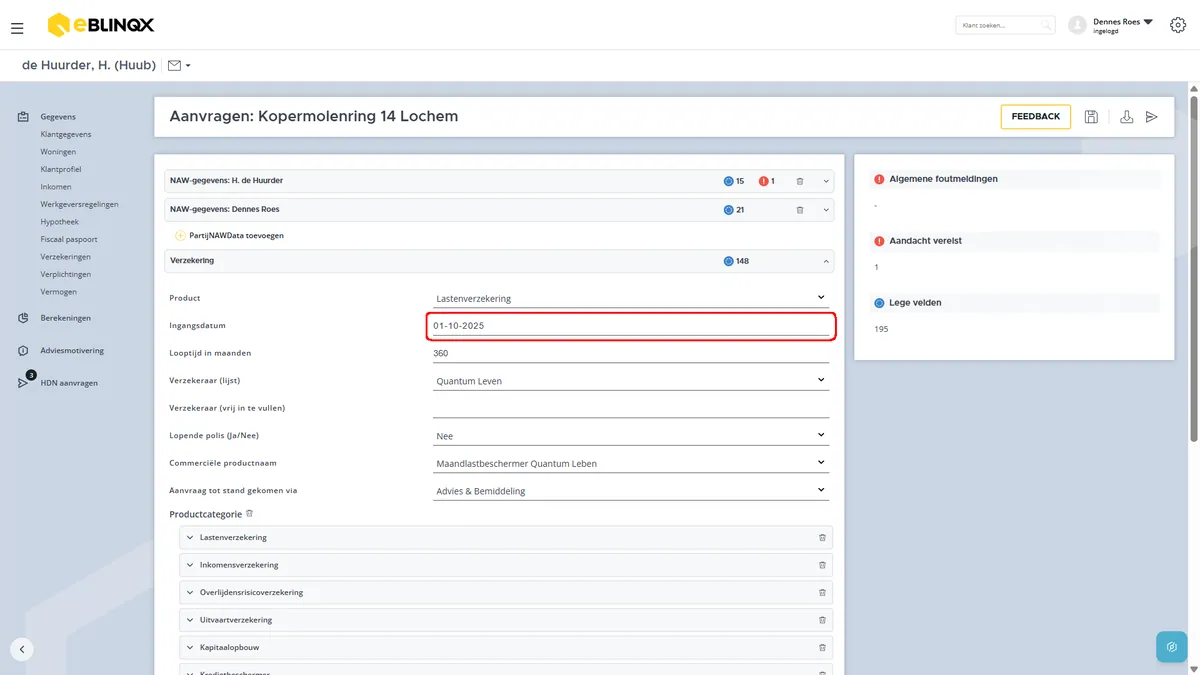Remove the Overlijdensrisicoverzekering category row
Screen dimensions: 1200x675
[822, 593]
